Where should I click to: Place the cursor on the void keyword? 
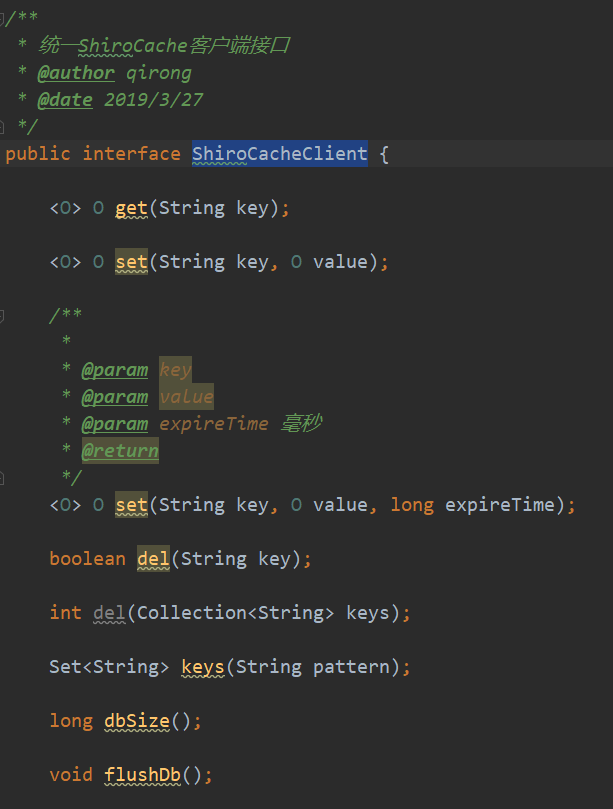pyautogui.click(x=71, y=774)
